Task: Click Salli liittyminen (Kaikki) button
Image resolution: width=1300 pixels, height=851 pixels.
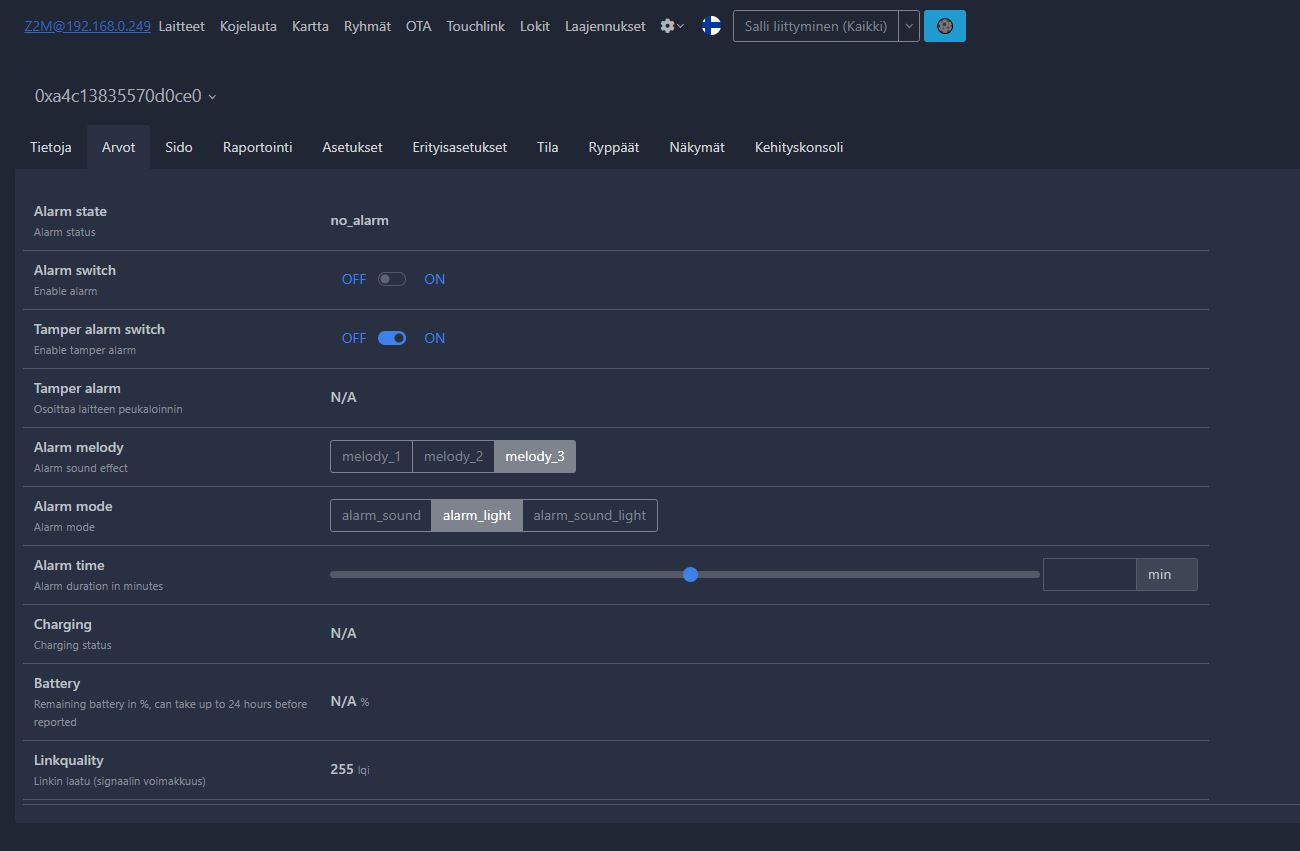Action: coord(815,26)
